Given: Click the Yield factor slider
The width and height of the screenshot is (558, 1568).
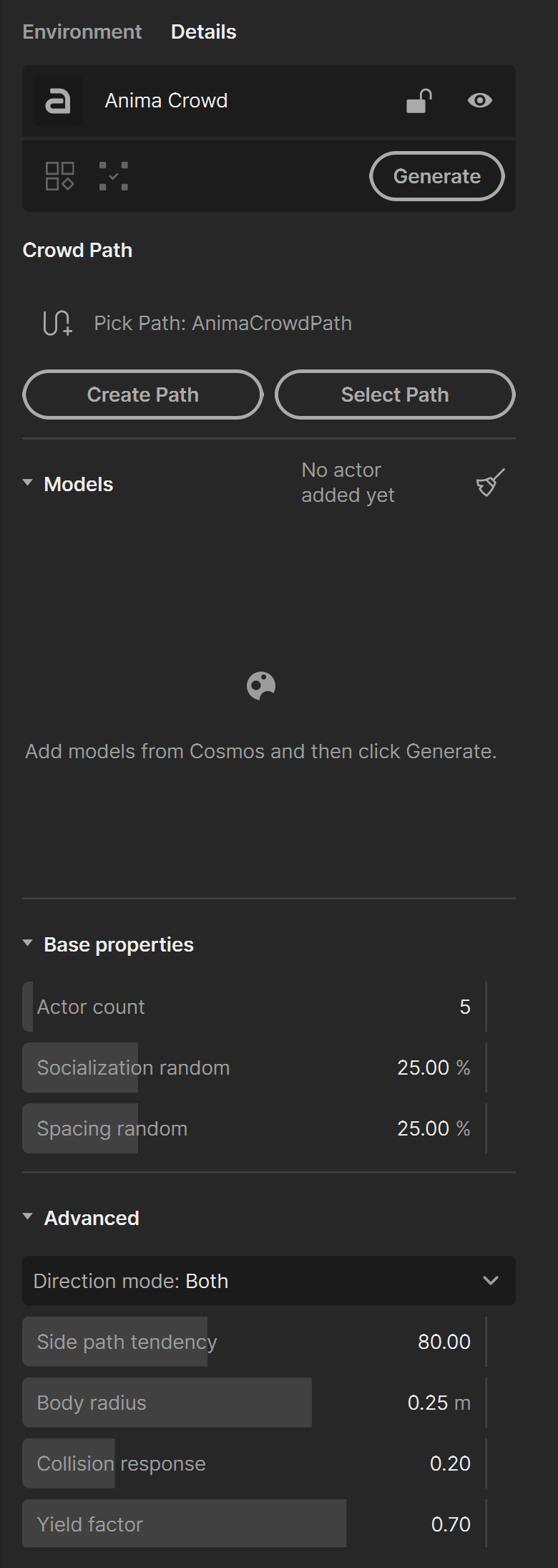Looking at the screenshot, I should coord(254,1524).
